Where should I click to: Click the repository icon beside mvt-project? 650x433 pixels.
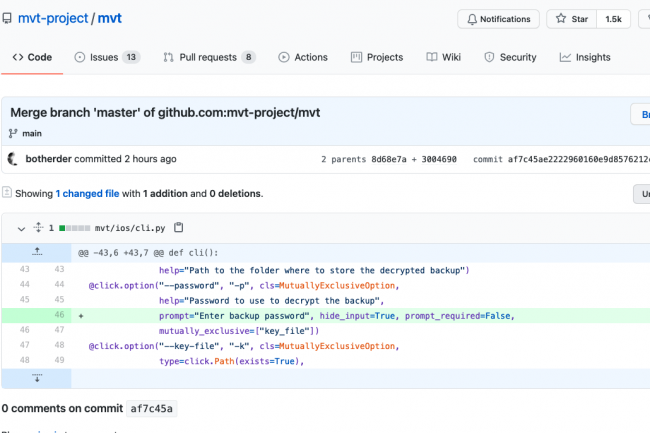[7, 19]
